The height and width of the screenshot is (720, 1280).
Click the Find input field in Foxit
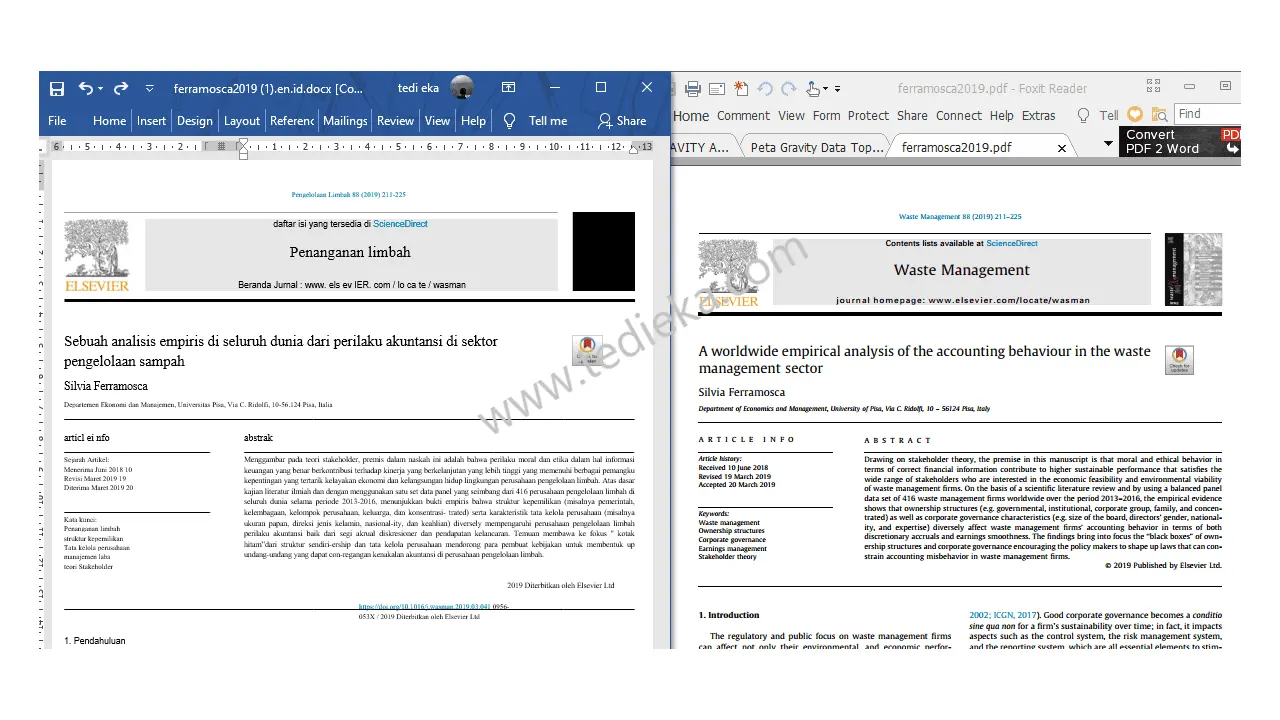(x=1207, y=114)
